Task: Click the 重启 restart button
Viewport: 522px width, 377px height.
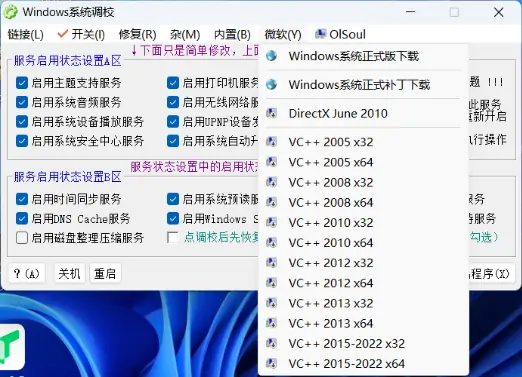Action: click(105, 274)
